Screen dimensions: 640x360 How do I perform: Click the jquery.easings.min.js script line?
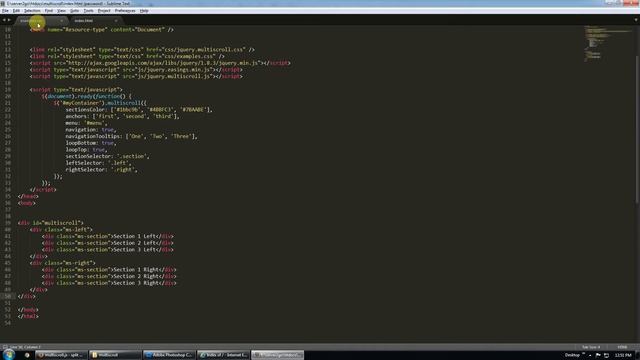click(x=136, y=70)
